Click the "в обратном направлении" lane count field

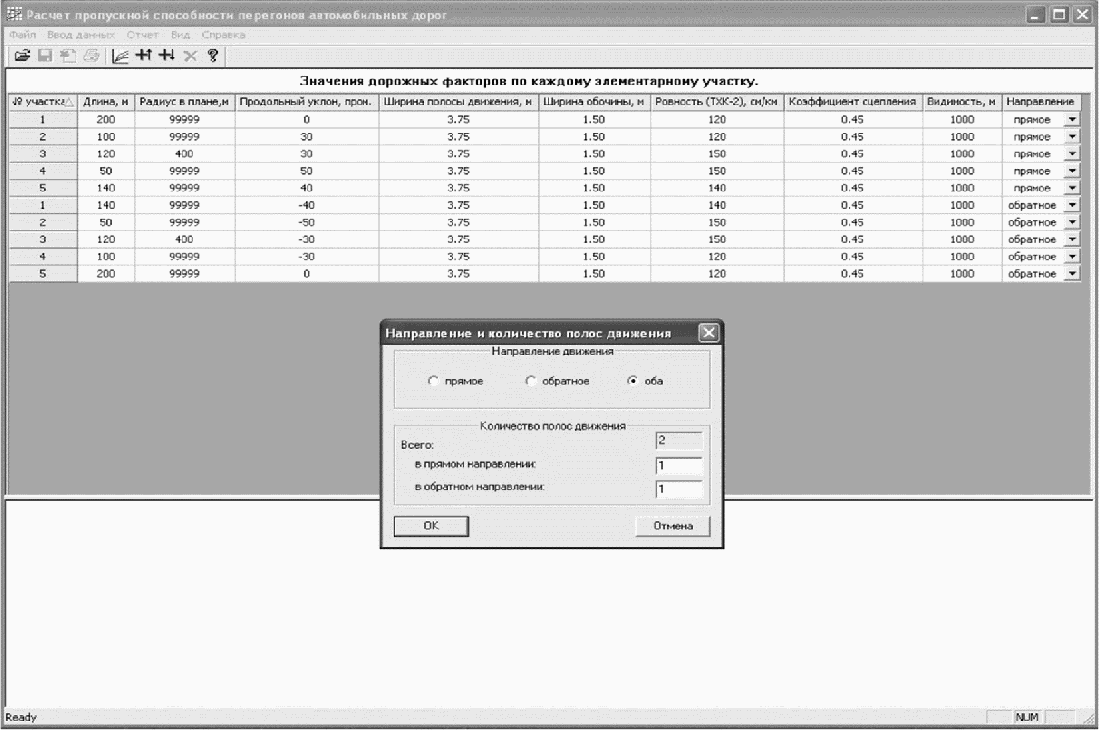[x=679, y=489]
